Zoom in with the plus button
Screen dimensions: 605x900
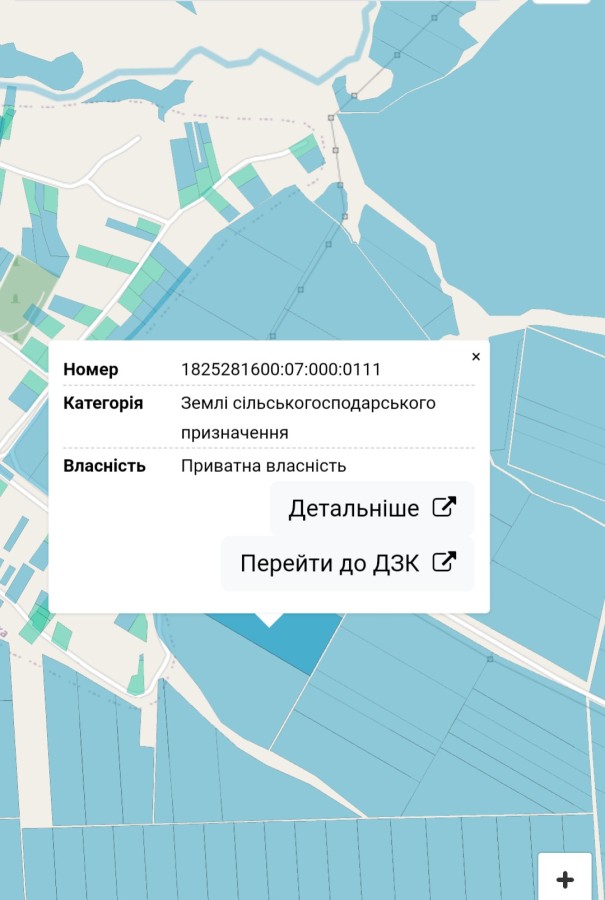click(565, 879)
